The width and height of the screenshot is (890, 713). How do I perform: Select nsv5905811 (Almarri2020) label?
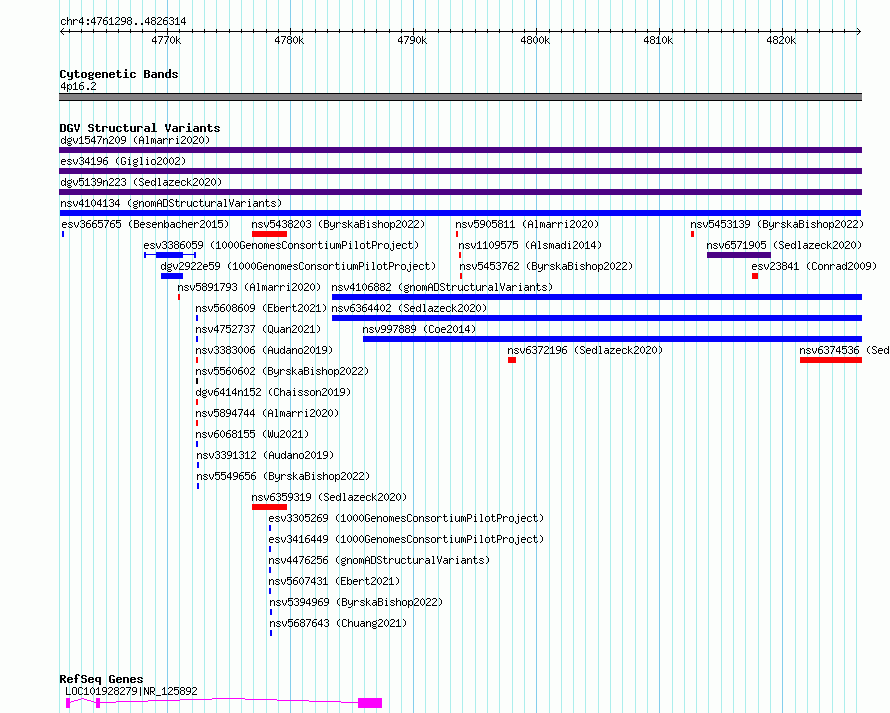point(527,224)
